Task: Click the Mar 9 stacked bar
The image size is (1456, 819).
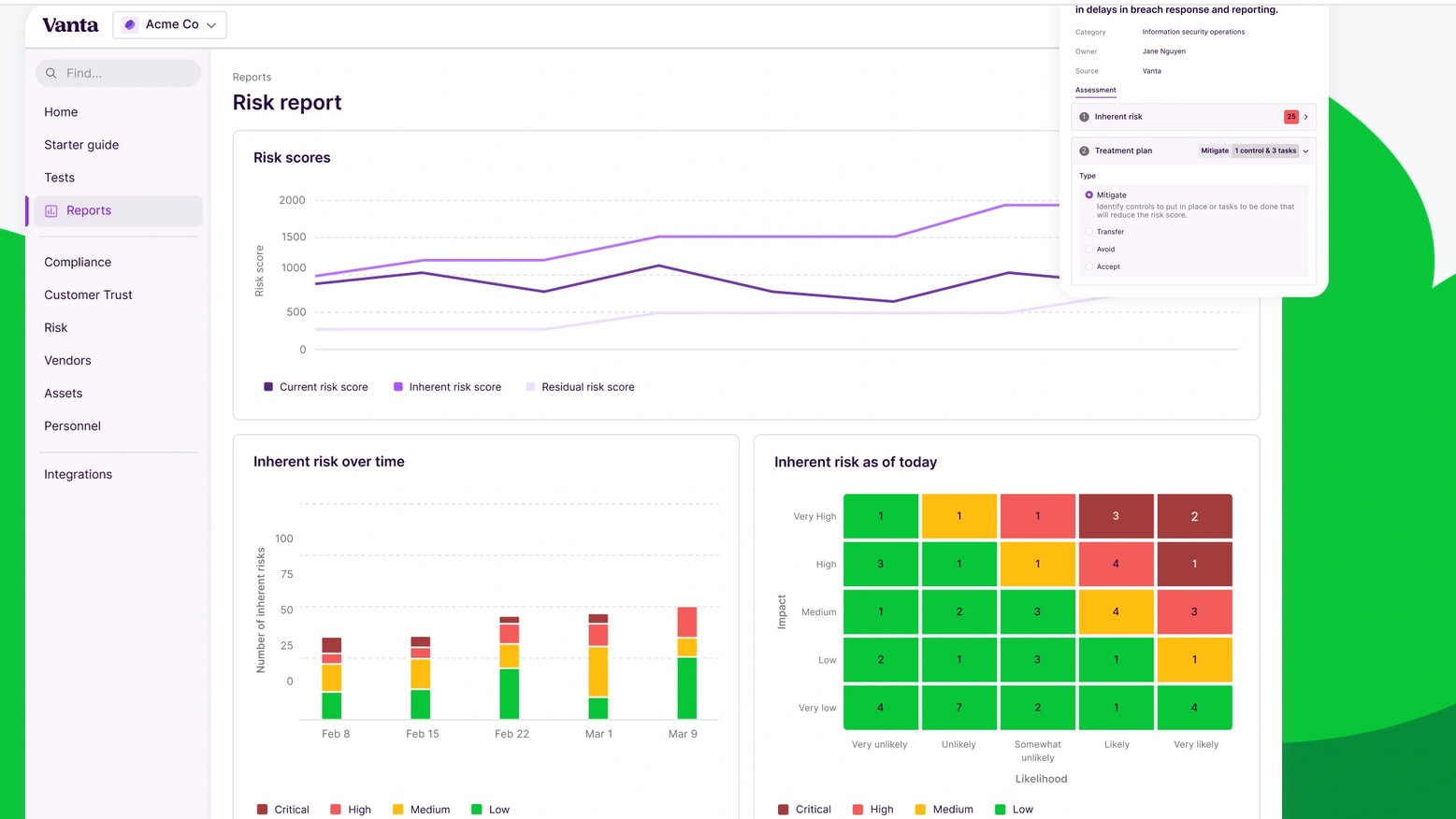Action: pyautogui.click(x=687, y=663)
